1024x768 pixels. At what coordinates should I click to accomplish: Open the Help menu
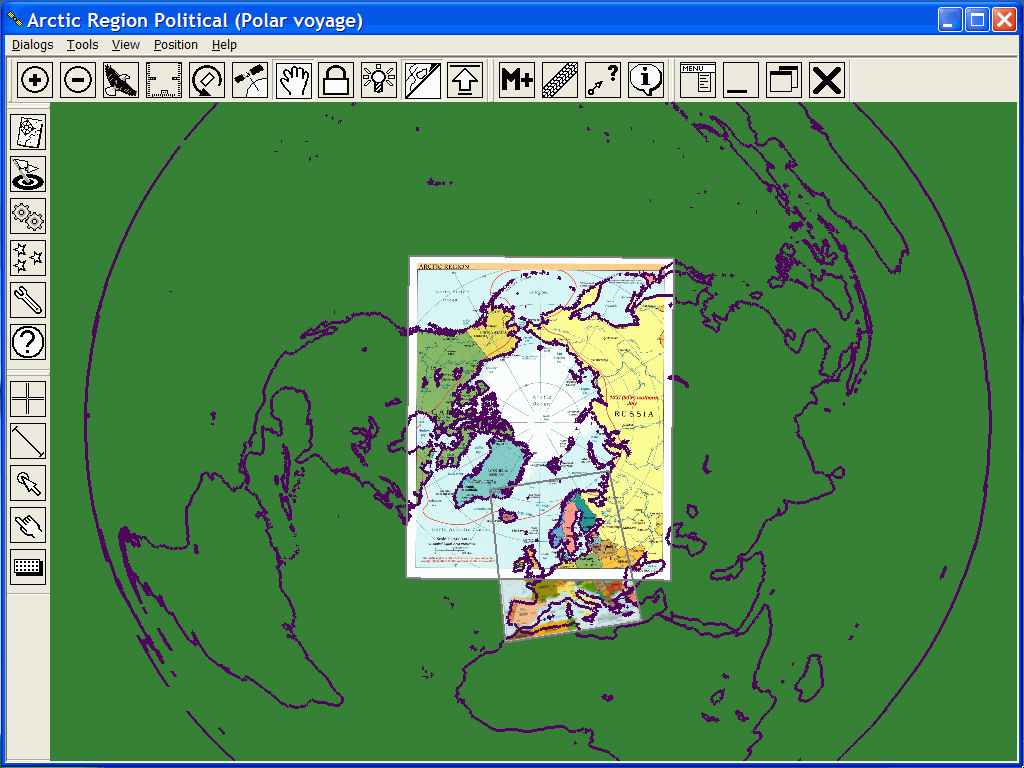(x=224, y=44)
